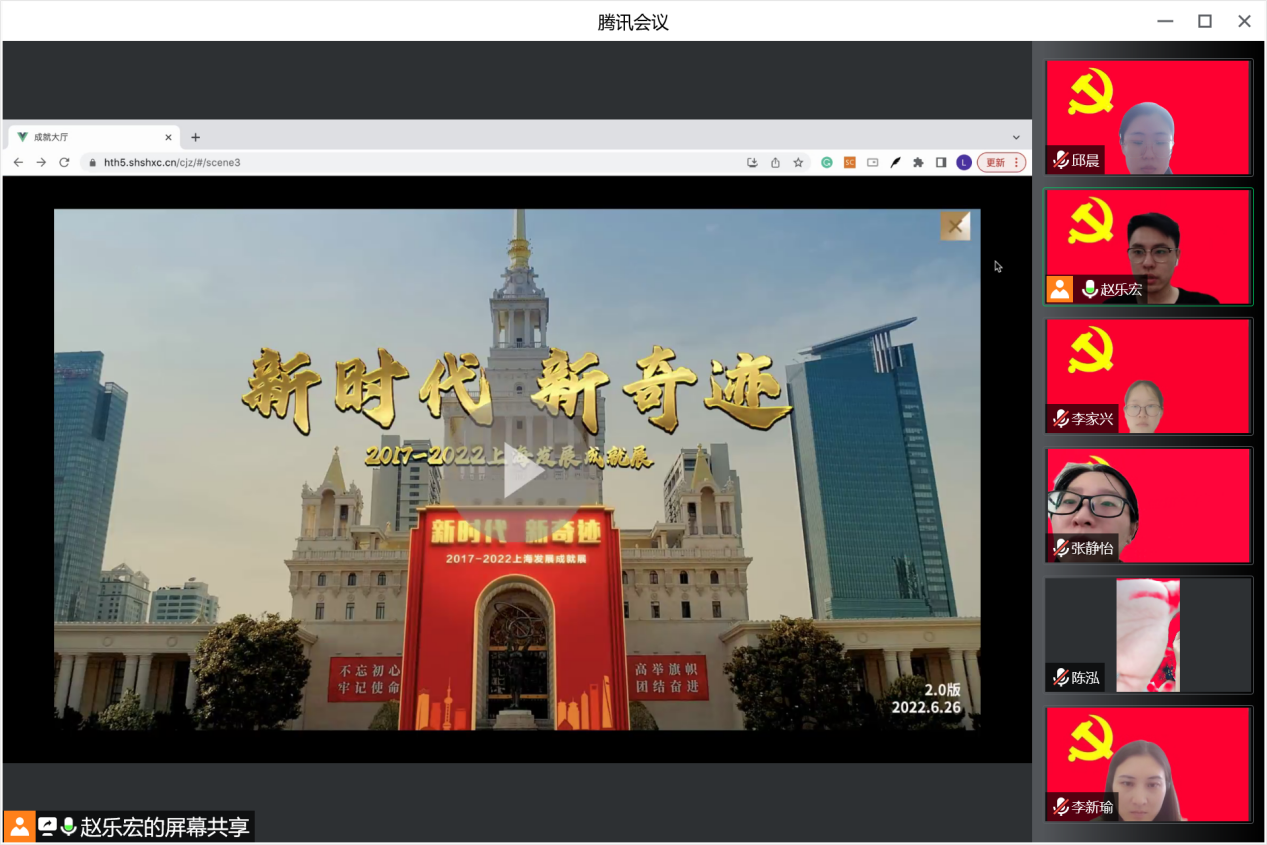This screenshot has height=845, width=1267.
Task: Click the share icon in the address bar
Action: [775, 162]
